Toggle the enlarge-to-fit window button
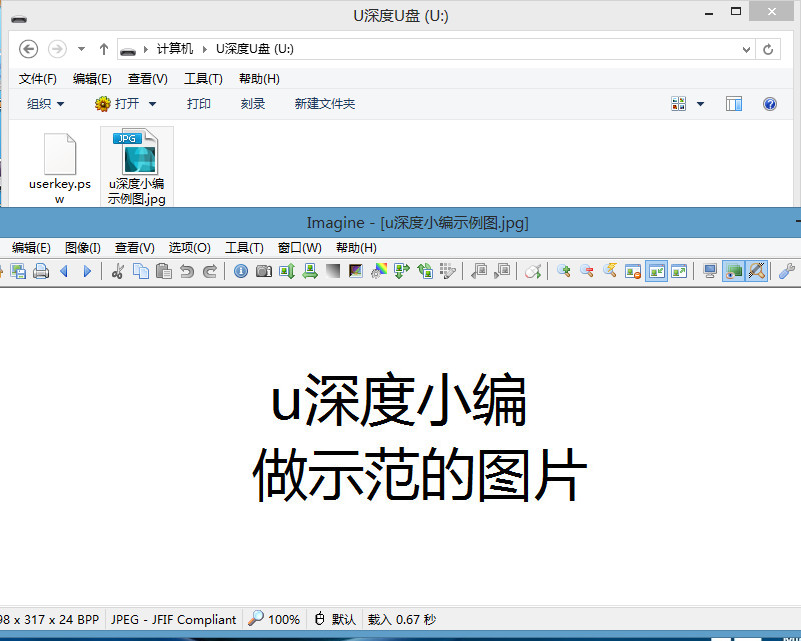 pos(679,271)
